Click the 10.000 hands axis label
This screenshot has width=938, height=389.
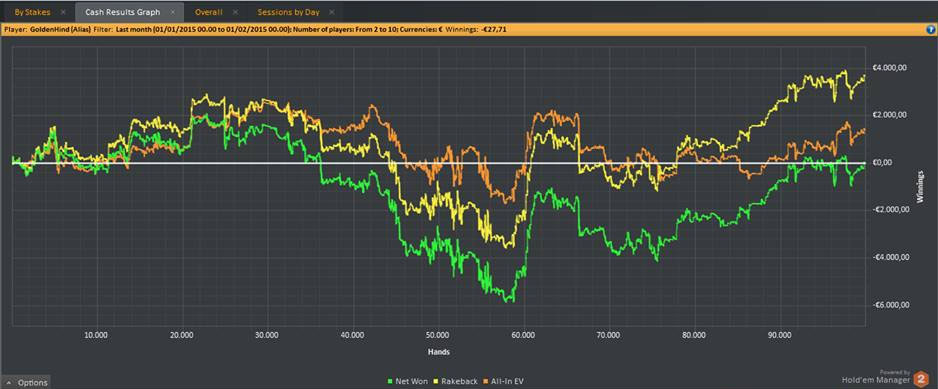coord(96,336)
